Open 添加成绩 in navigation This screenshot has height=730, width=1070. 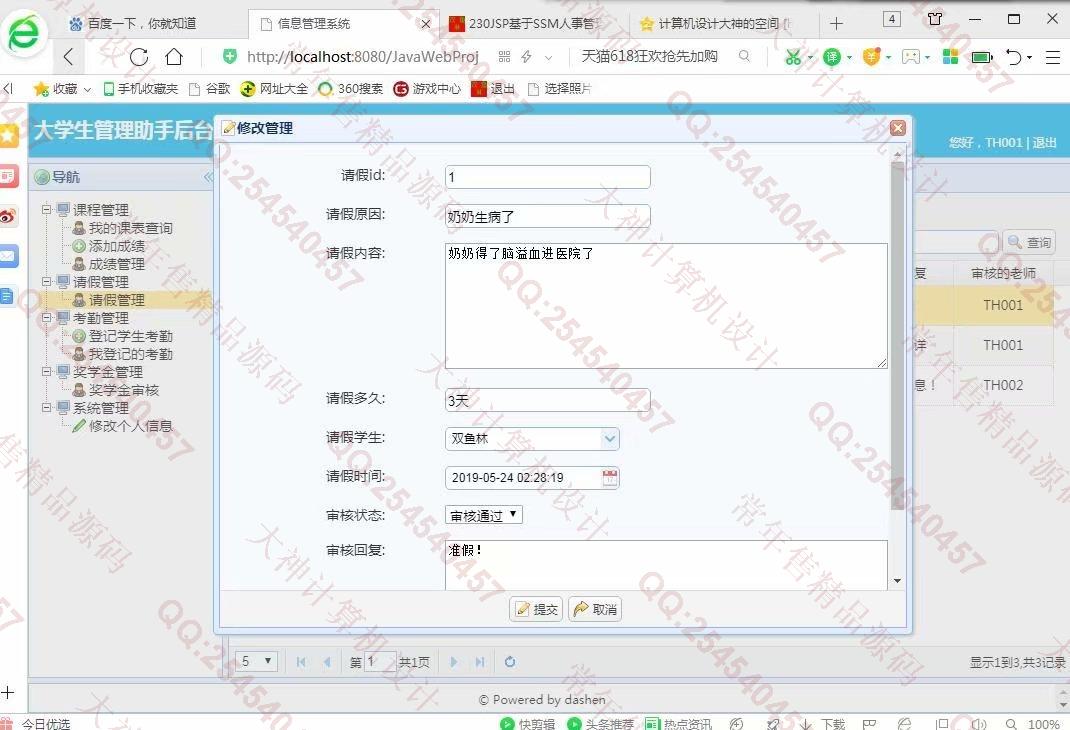117,246
